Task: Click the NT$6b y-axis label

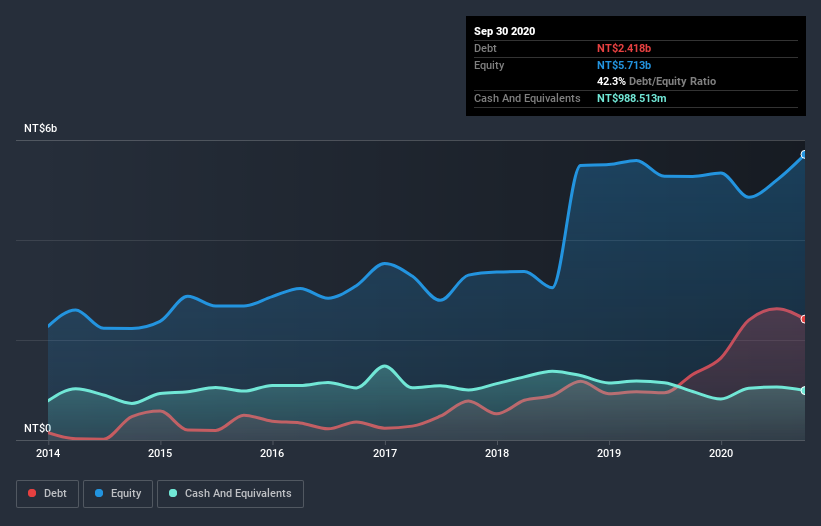Action: [40, 128]
